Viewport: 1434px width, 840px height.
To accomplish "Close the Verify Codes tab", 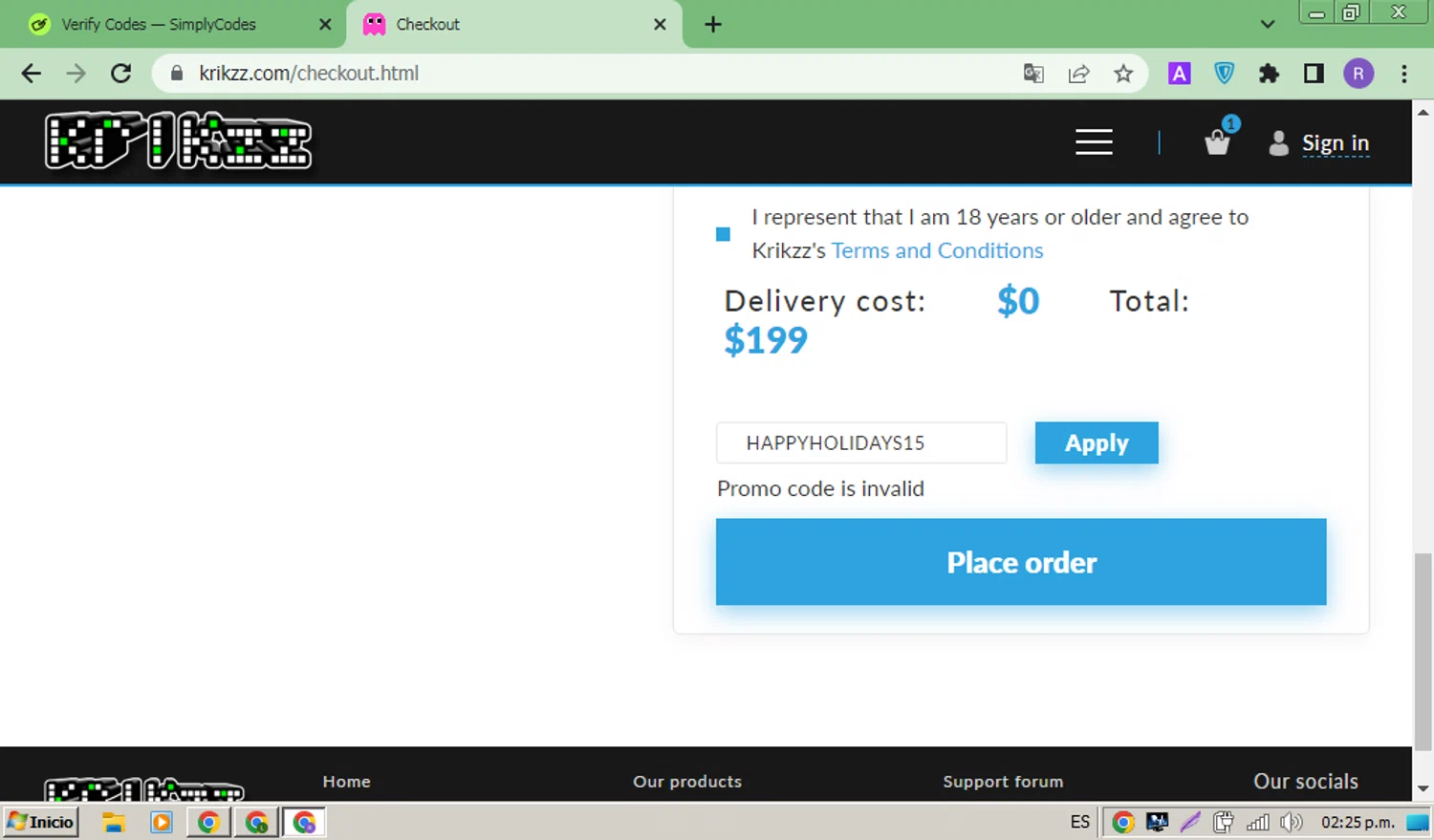I will 325,25.
